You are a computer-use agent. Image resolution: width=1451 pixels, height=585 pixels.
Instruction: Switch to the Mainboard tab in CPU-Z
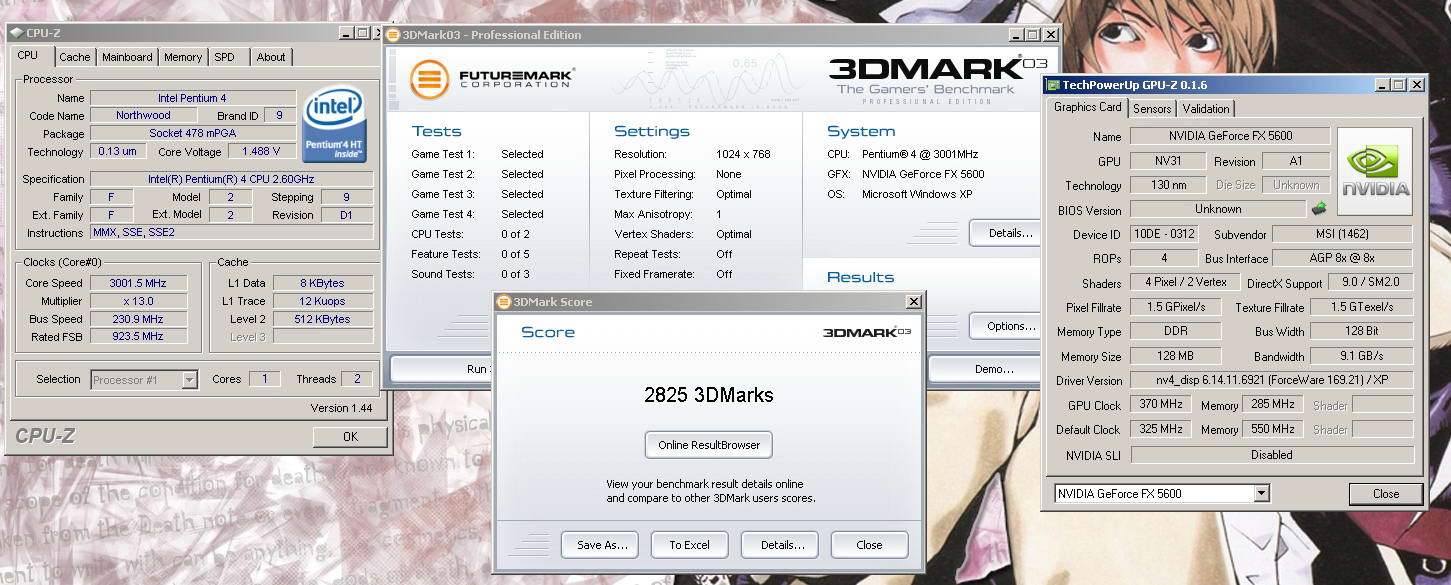coord(127,57)
